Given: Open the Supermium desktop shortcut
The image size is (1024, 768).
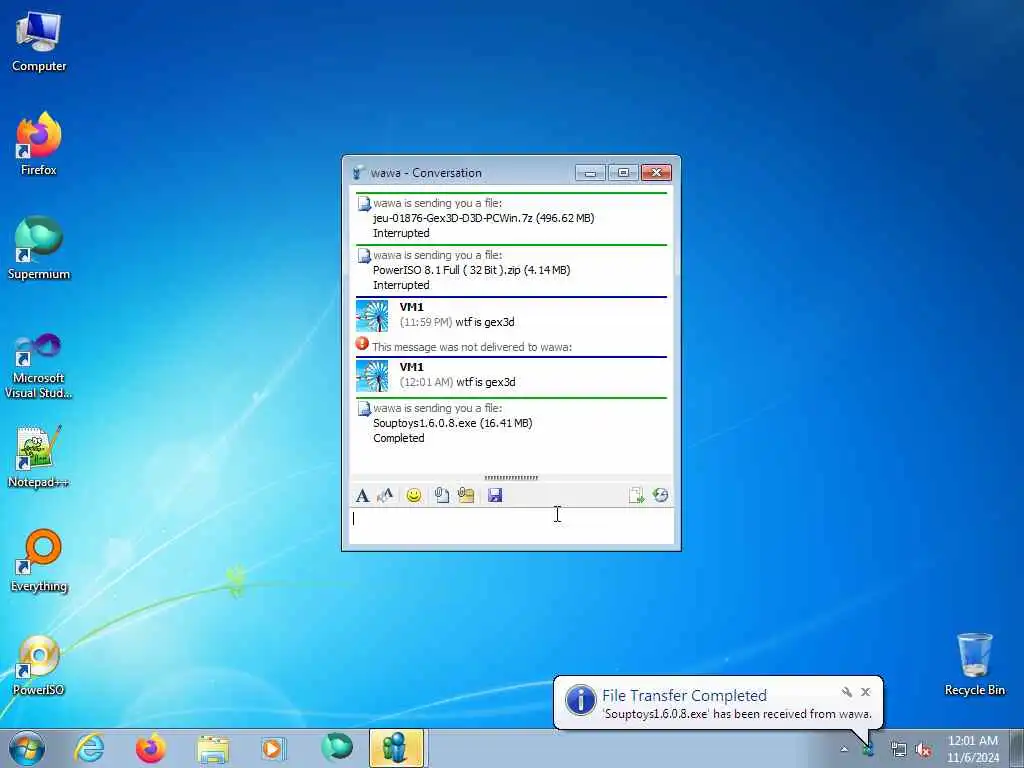Looking at the screenshot, I should point(39,249).
